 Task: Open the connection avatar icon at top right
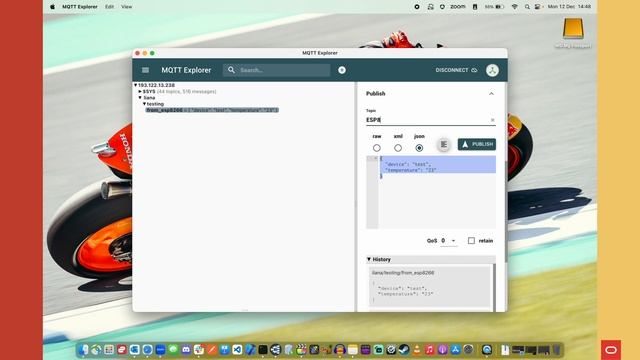pos(492,70)
